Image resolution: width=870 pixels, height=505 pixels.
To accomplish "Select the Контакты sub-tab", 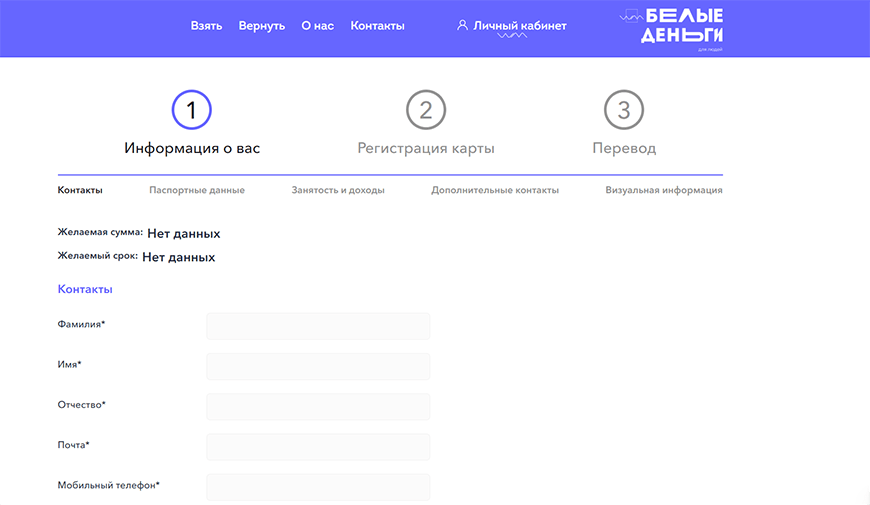I will pyautogui.click(x=80, y=190).
